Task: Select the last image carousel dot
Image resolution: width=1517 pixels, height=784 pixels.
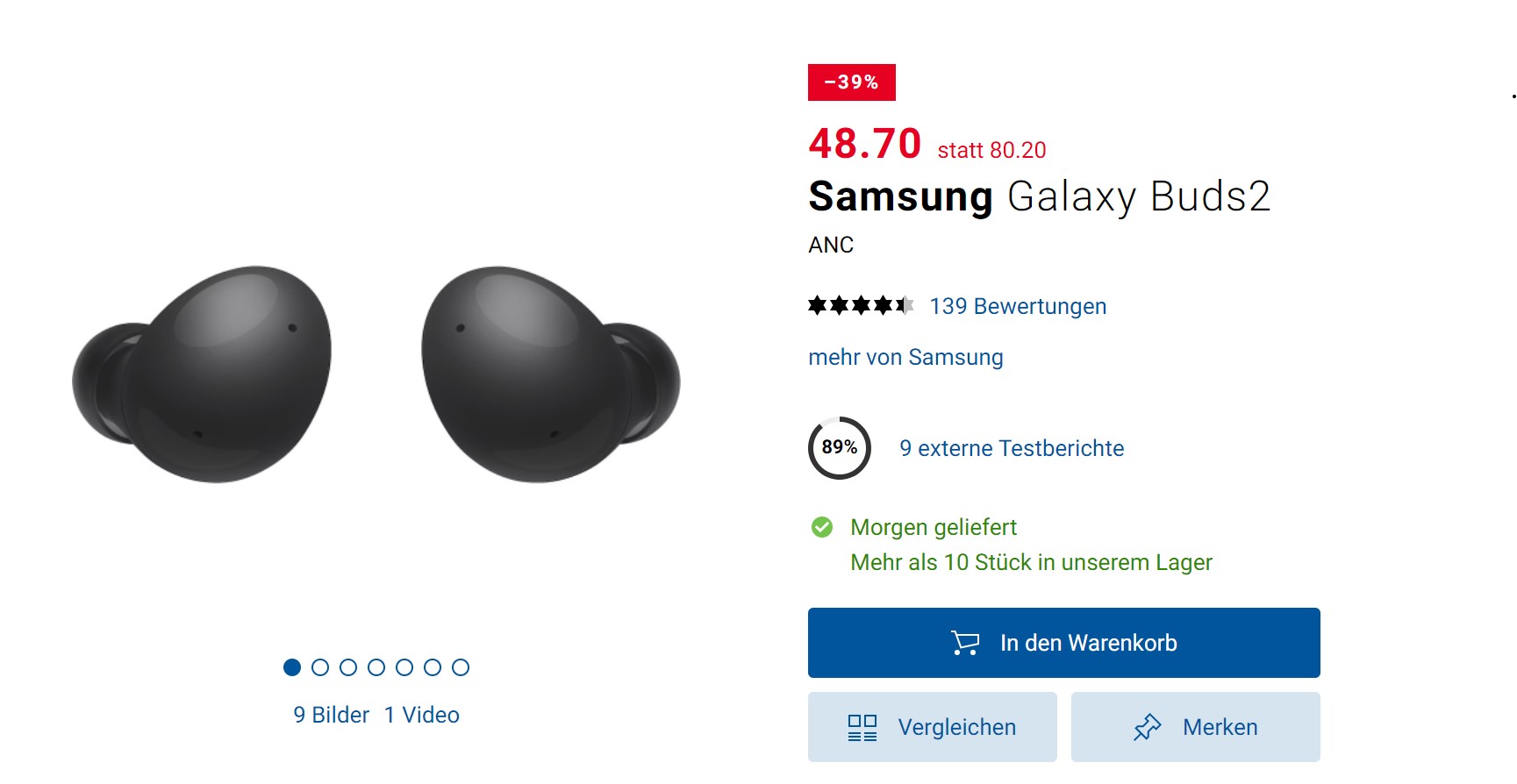Action: 461,667
